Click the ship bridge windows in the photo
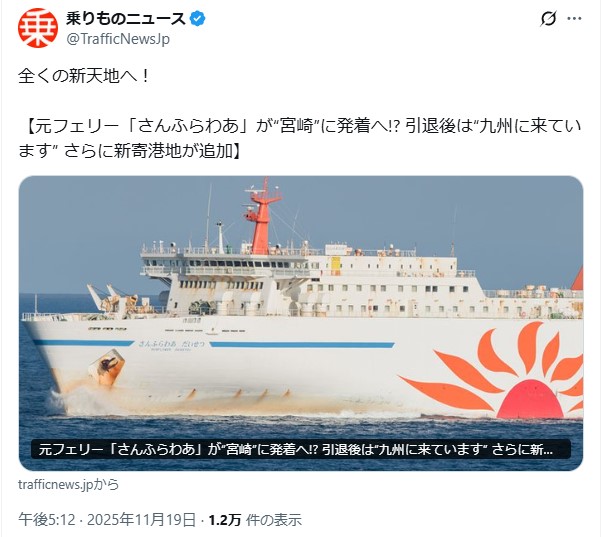602x537 pixels. tap(223, 264)
